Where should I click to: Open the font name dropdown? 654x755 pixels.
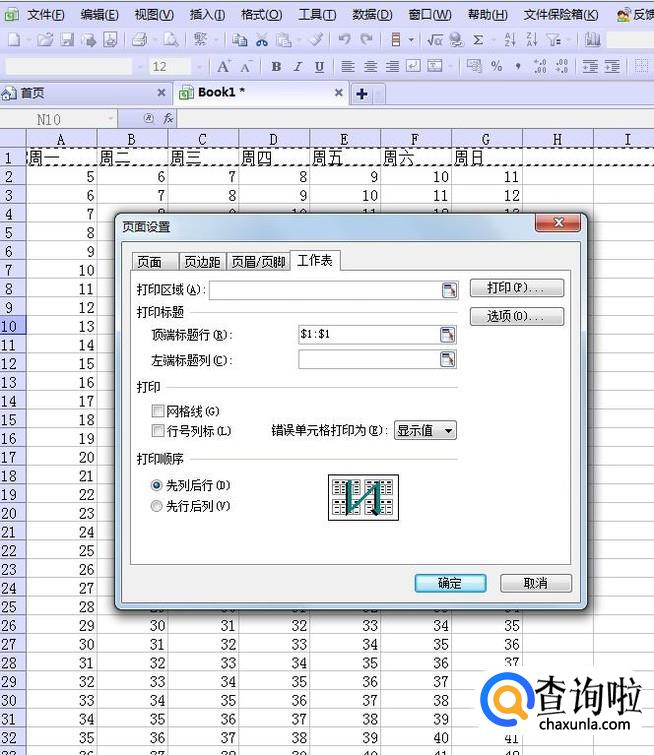[140, 66]
